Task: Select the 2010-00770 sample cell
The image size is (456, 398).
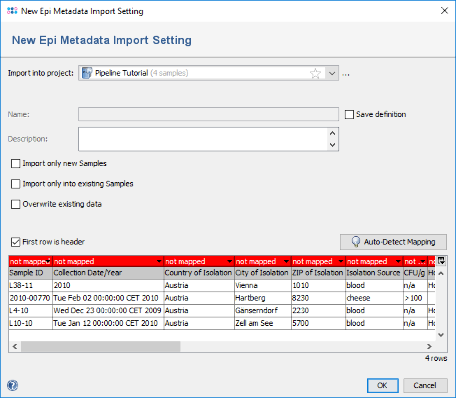Action: (31, 298)
